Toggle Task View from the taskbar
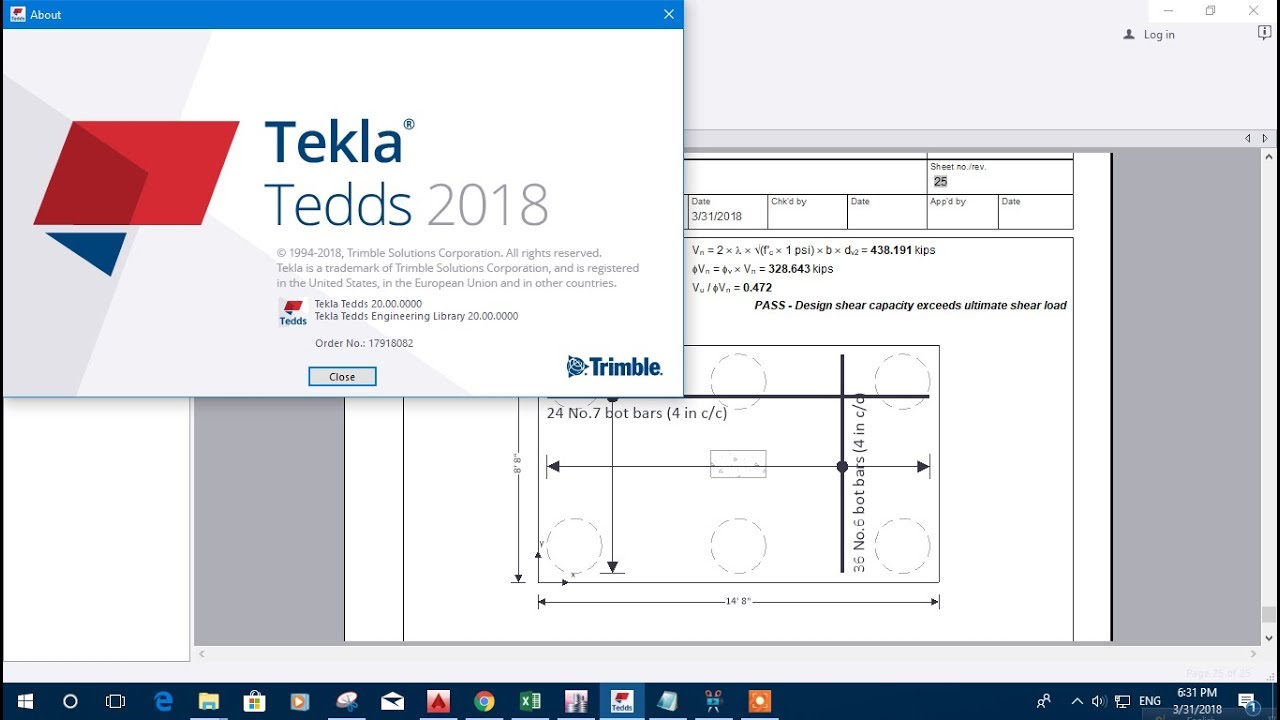The image size is (1280, 720). click(x=114, y=701)
